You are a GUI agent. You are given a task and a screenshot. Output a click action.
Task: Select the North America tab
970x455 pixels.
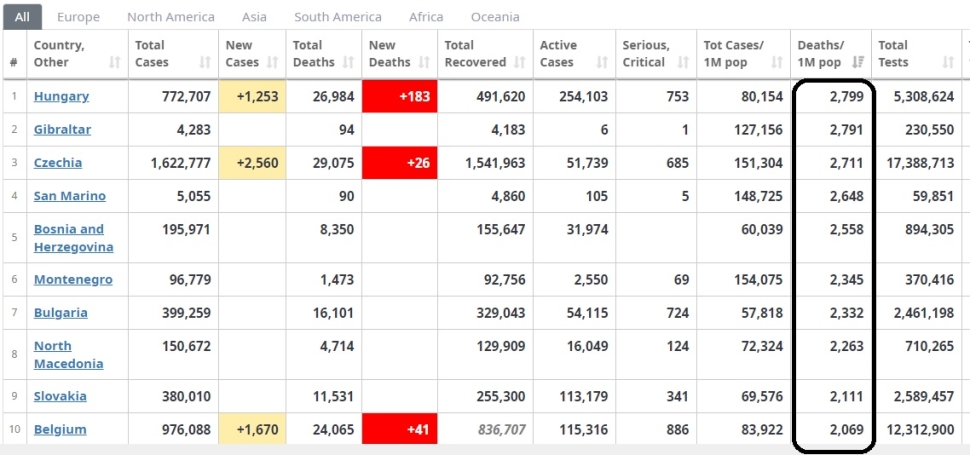pyautogui.click(x=171, y=17)
